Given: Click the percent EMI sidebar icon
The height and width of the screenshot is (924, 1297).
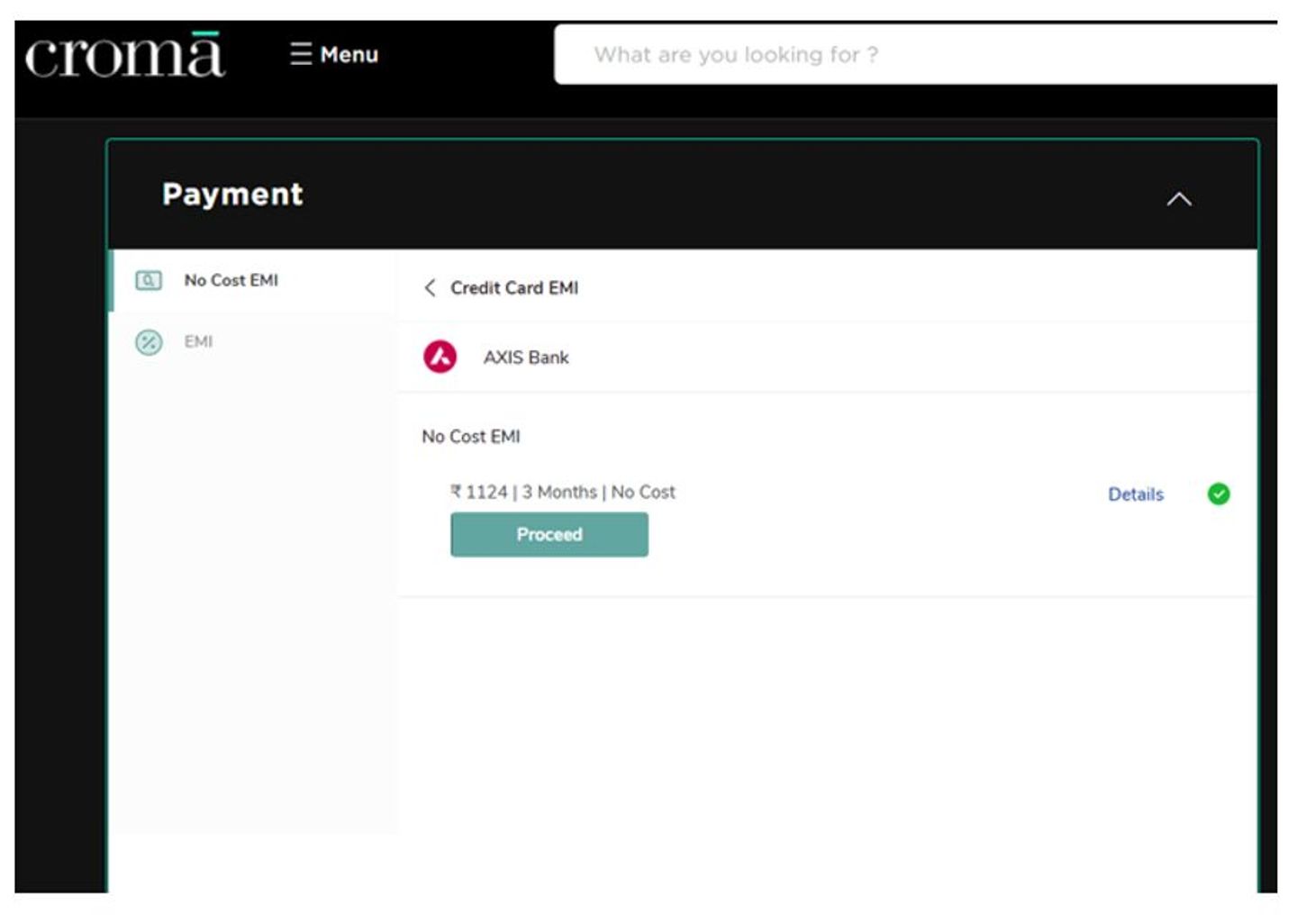Looking at the screenshot, I should click(x=149, y=342).
